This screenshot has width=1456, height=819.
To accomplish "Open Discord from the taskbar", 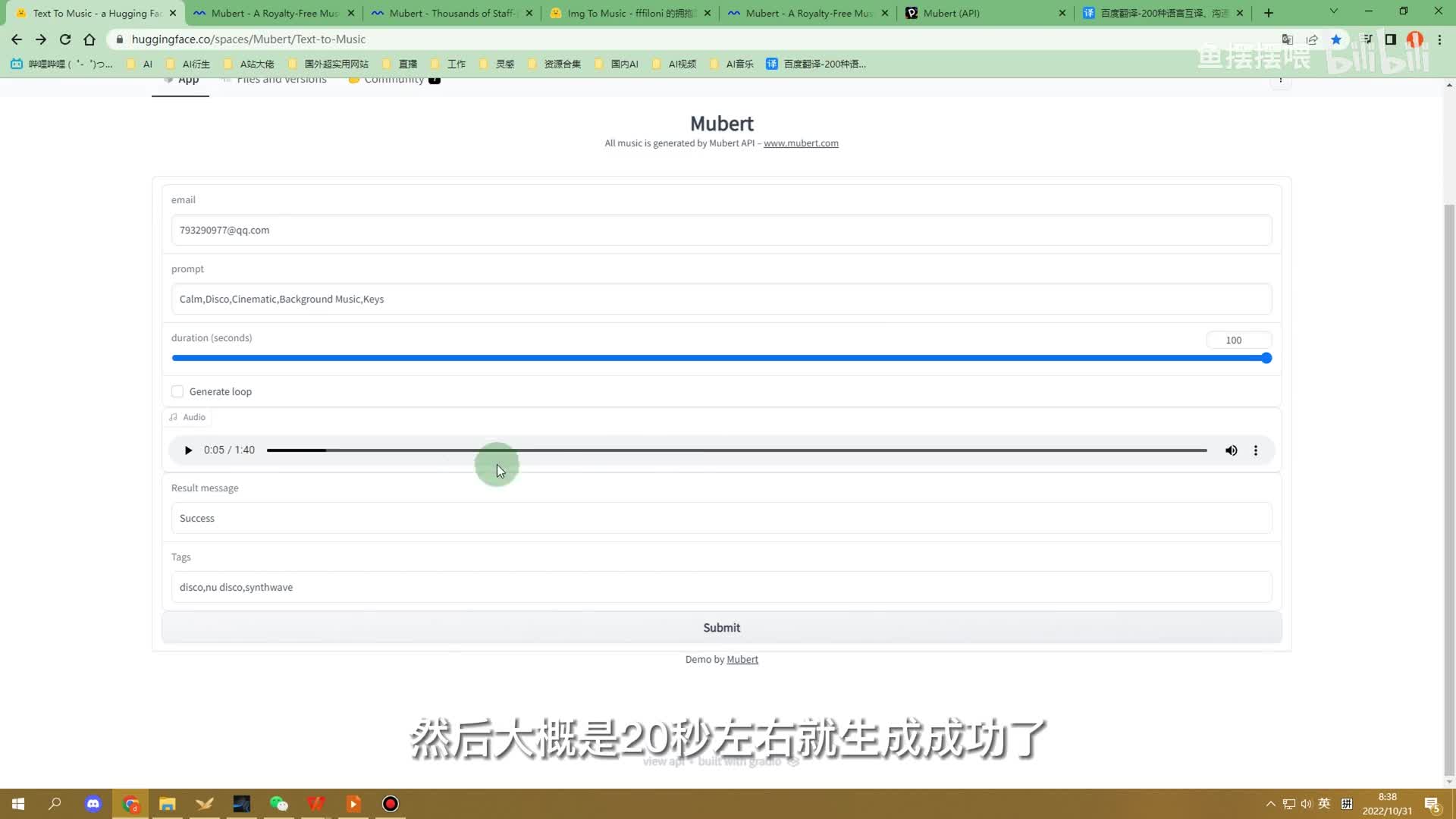I will [x=93, y=804].
